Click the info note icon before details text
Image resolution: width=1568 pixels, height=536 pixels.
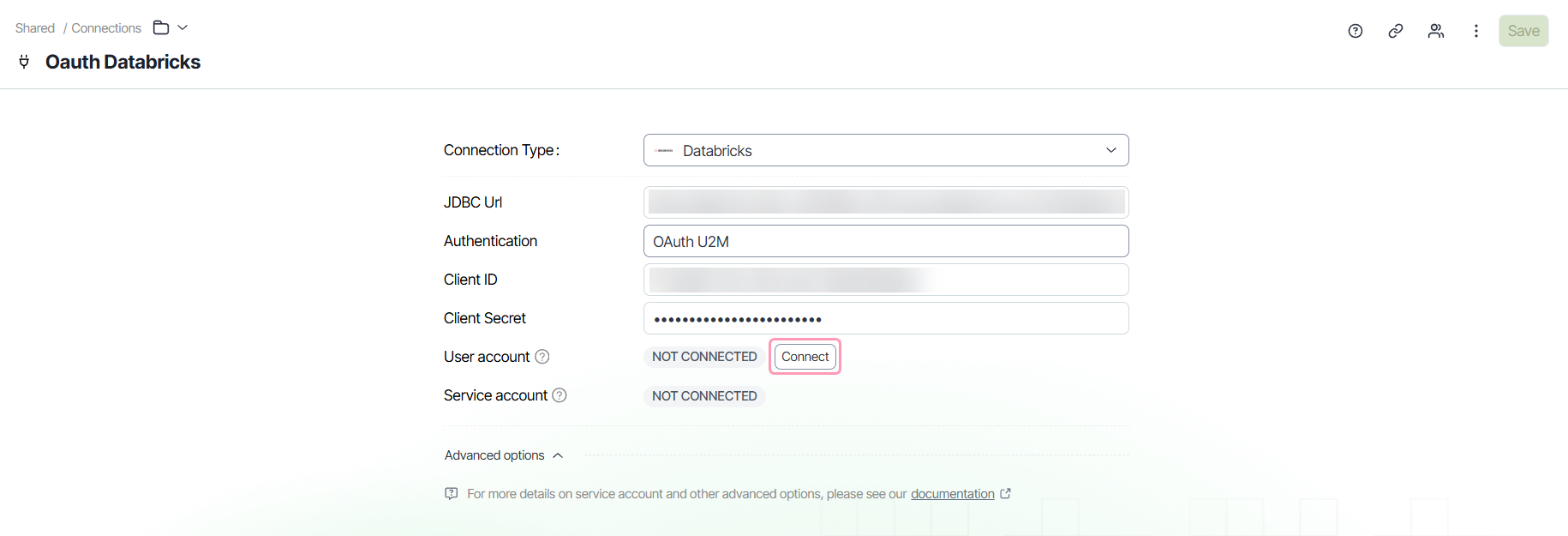click(452, 494)
